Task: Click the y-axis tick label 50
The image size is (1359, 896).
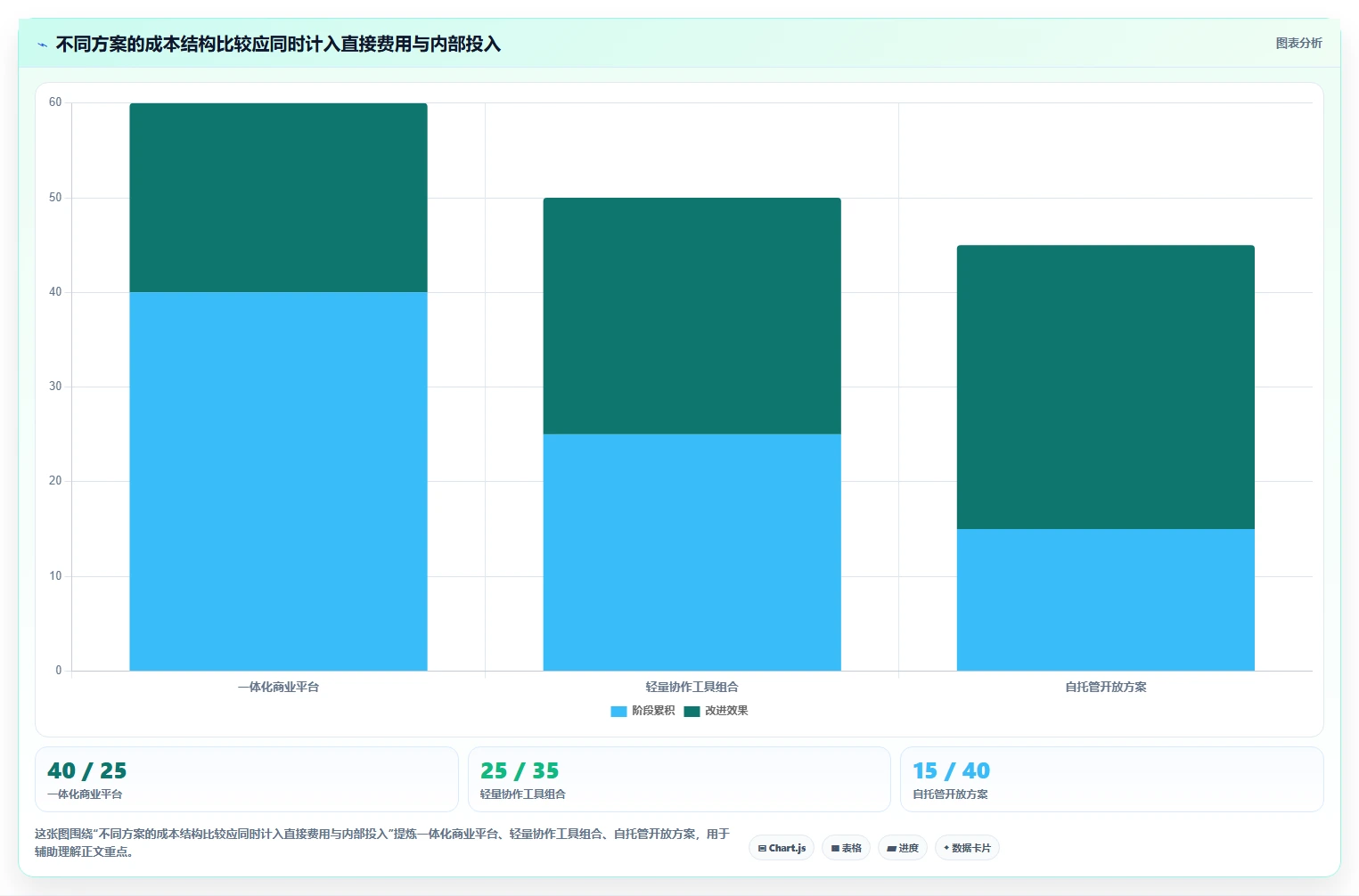Action: [55, 198]
